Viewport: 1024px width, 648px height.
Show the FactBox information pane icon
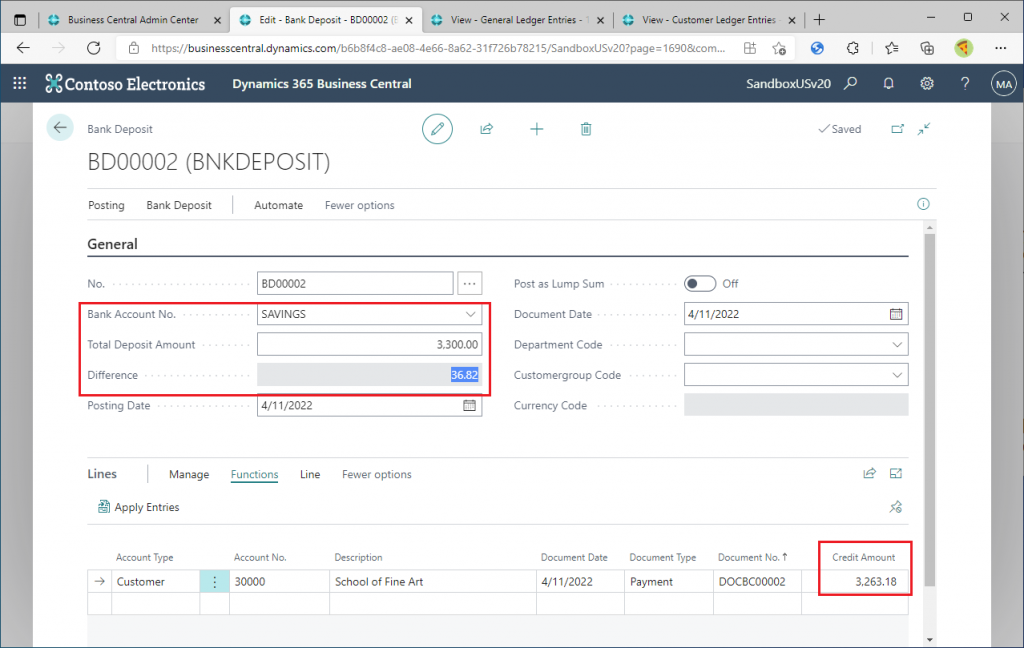pos(923,204)
